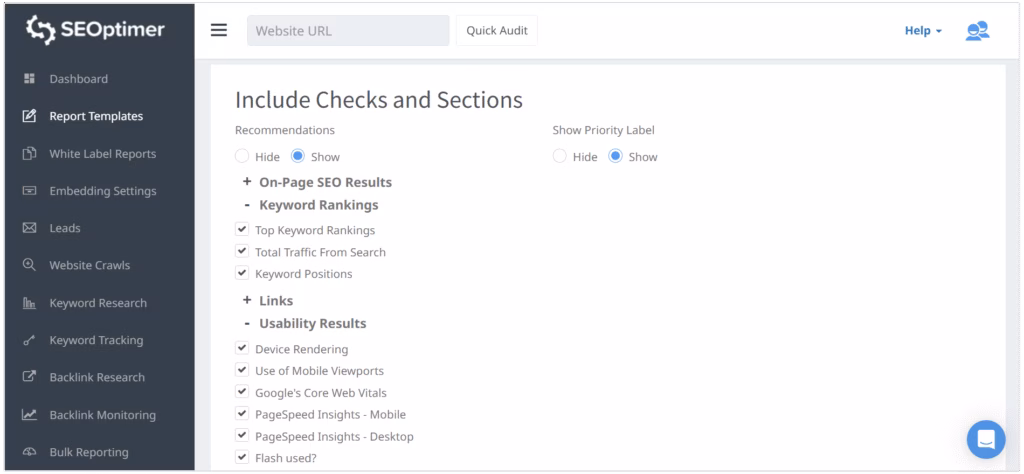Click the Dashboard sidebar icon
The image size is (1024, 474).
(29, 79)
